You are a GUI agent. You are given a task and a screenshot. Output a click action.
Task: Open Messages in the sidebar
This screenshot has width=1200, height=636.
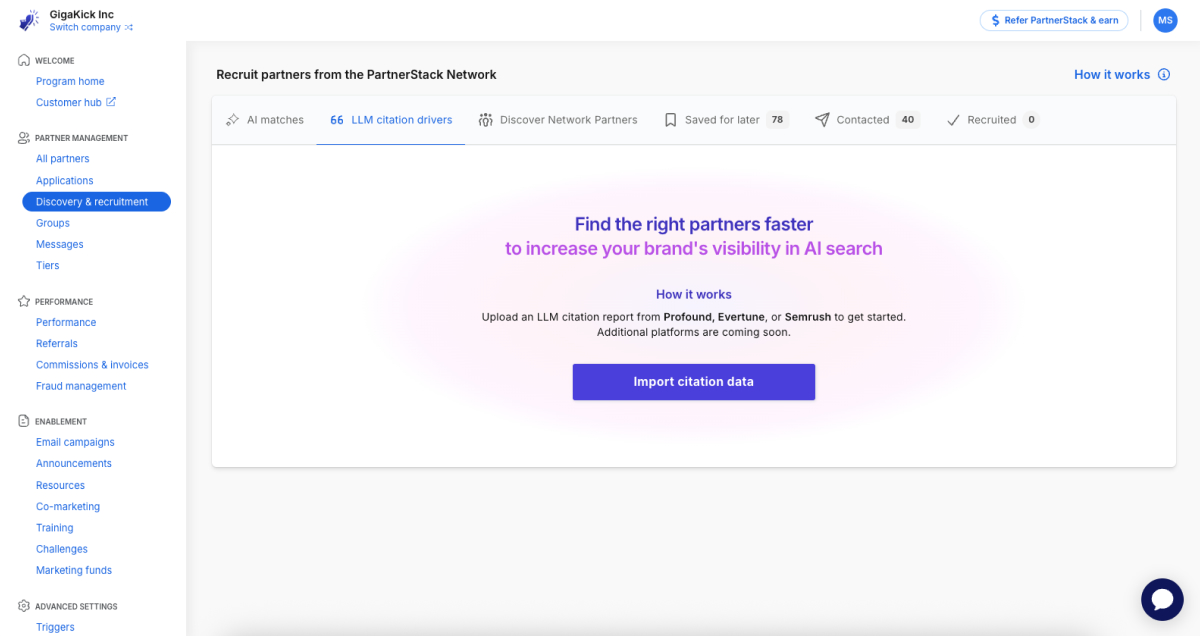pyautogui.click(x=60, y=244)
